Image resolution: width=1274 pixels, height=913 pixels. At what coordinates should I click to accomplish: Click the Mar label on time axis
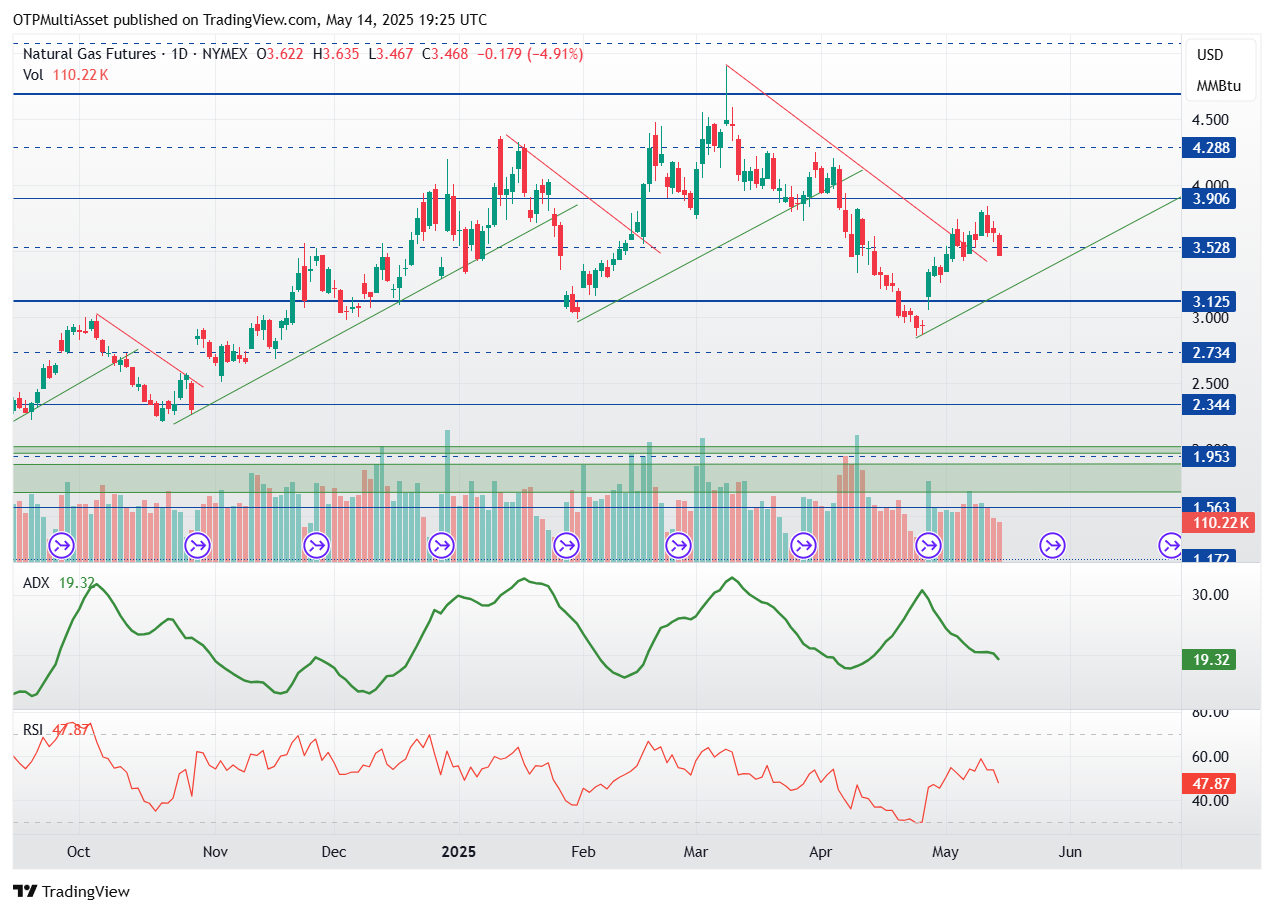[x=696, y=852]
